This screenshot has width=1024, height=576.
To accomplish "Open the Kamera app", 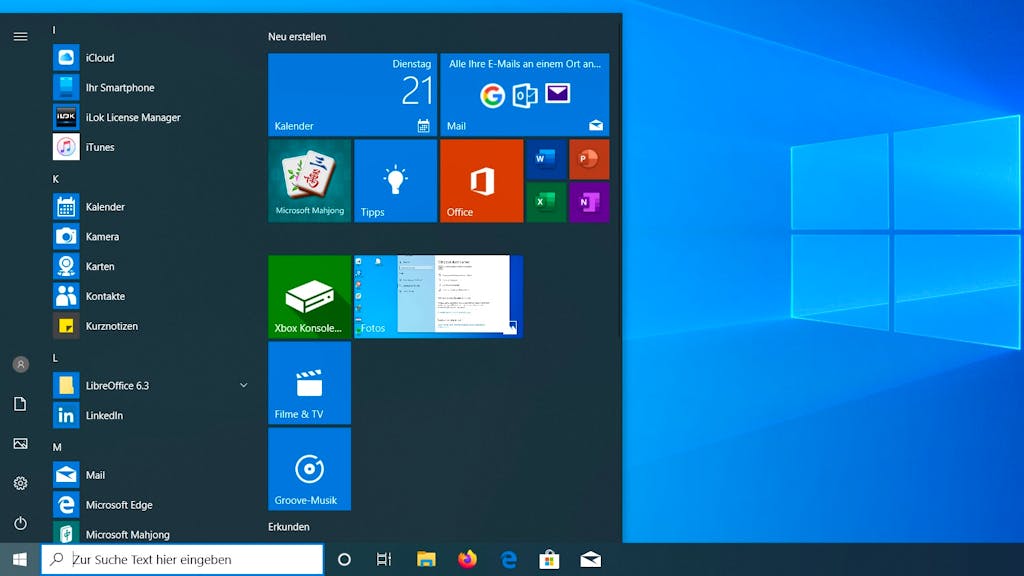I will (x=150, y=236).
